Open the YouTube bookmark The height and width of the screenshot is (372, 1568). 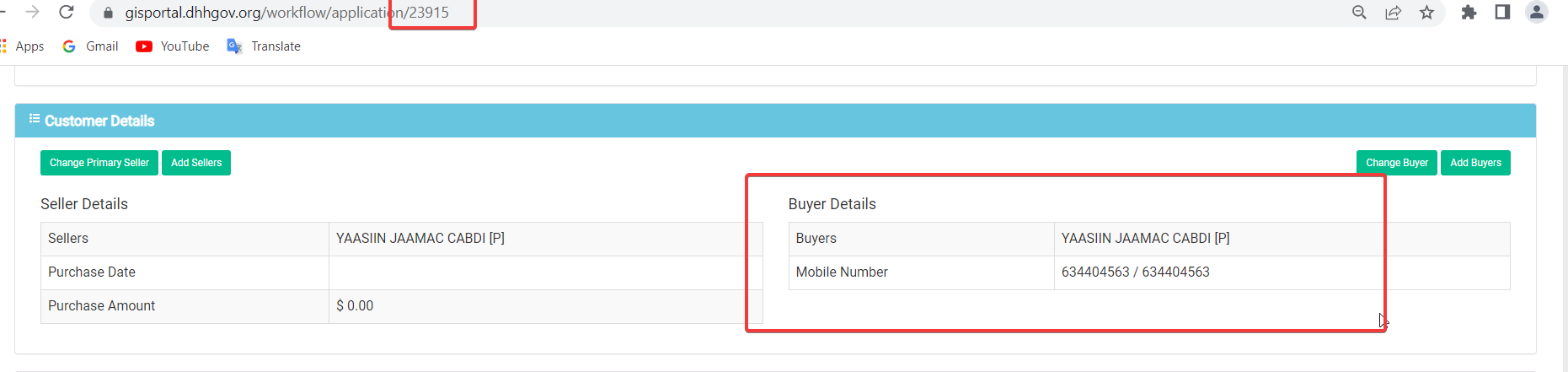[173, 46]
